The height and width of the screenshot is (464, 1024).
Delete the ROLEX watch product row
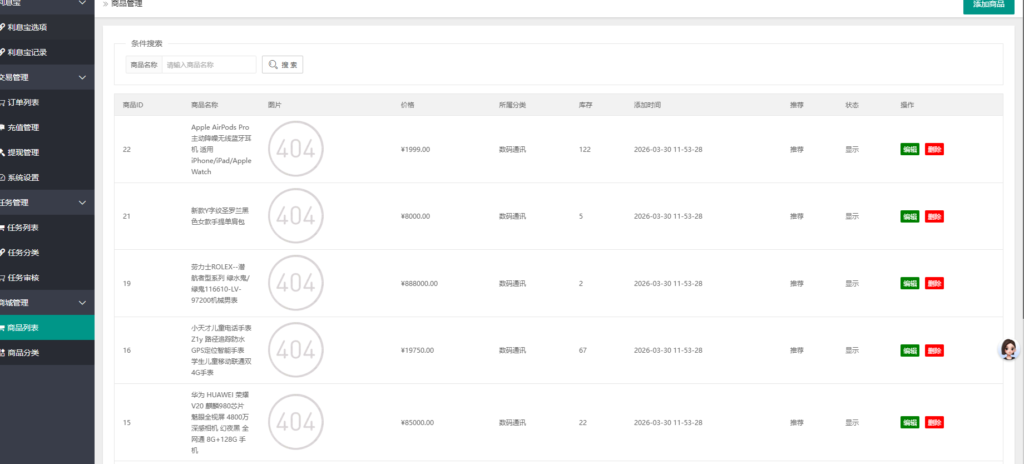coord(934,283)
